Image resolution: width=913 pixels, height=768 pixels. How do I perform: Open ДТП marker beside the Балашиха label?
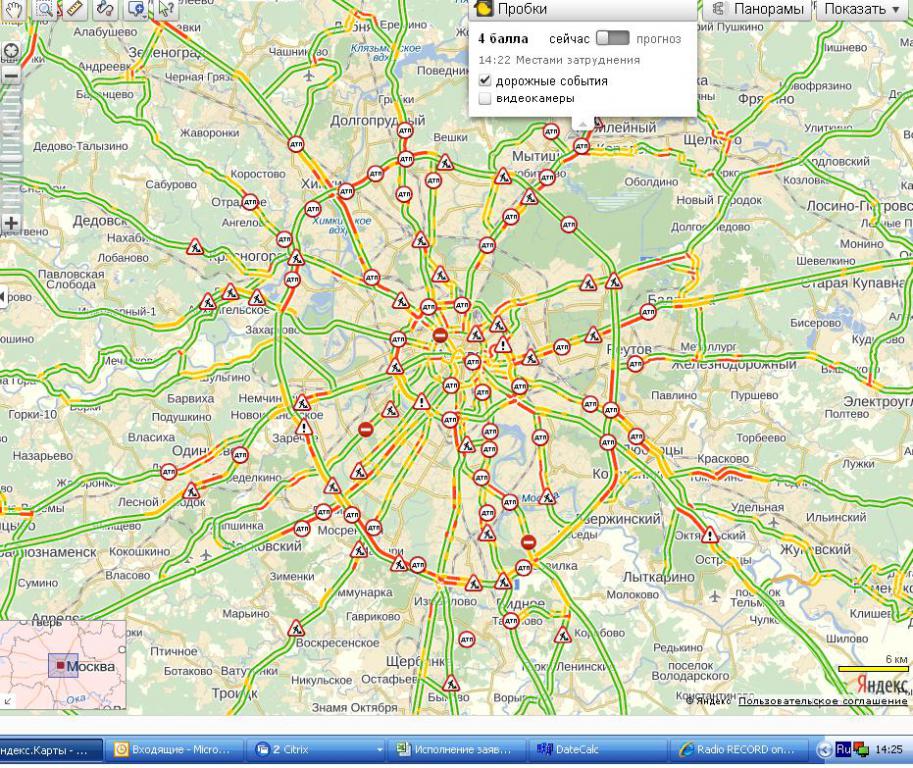[648, 313]
